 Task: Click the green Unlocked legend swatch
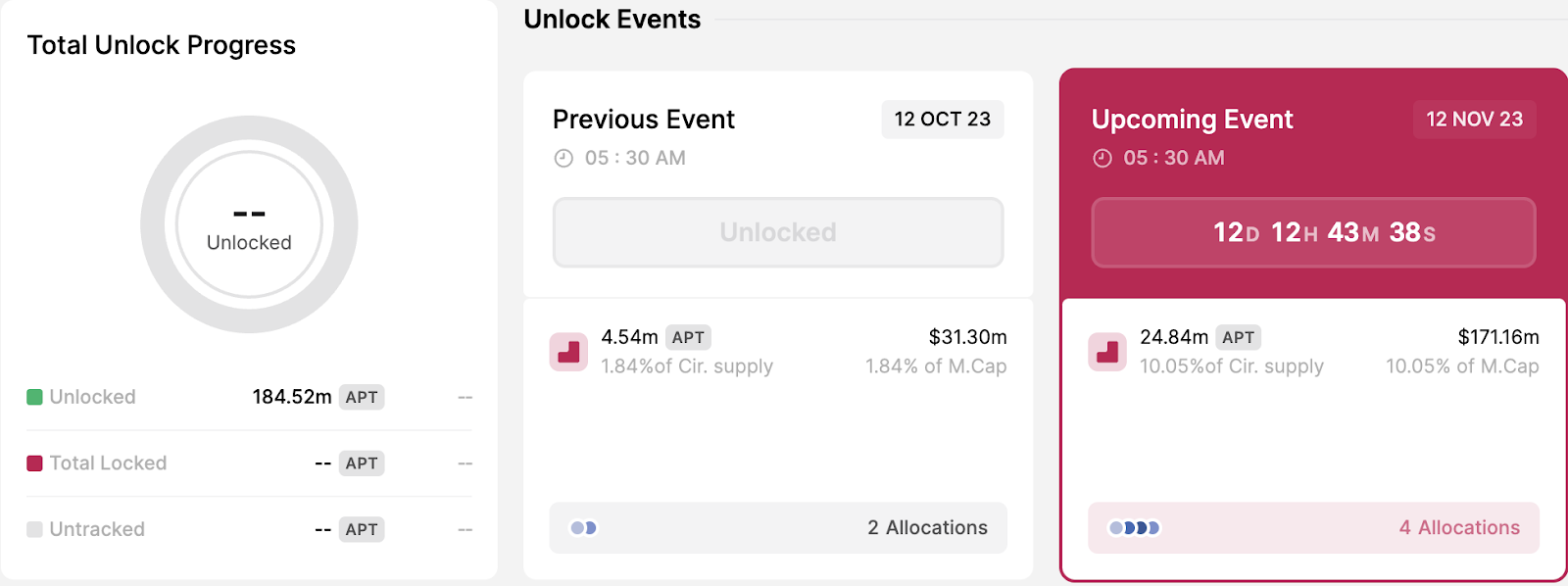tap(34, 397)
